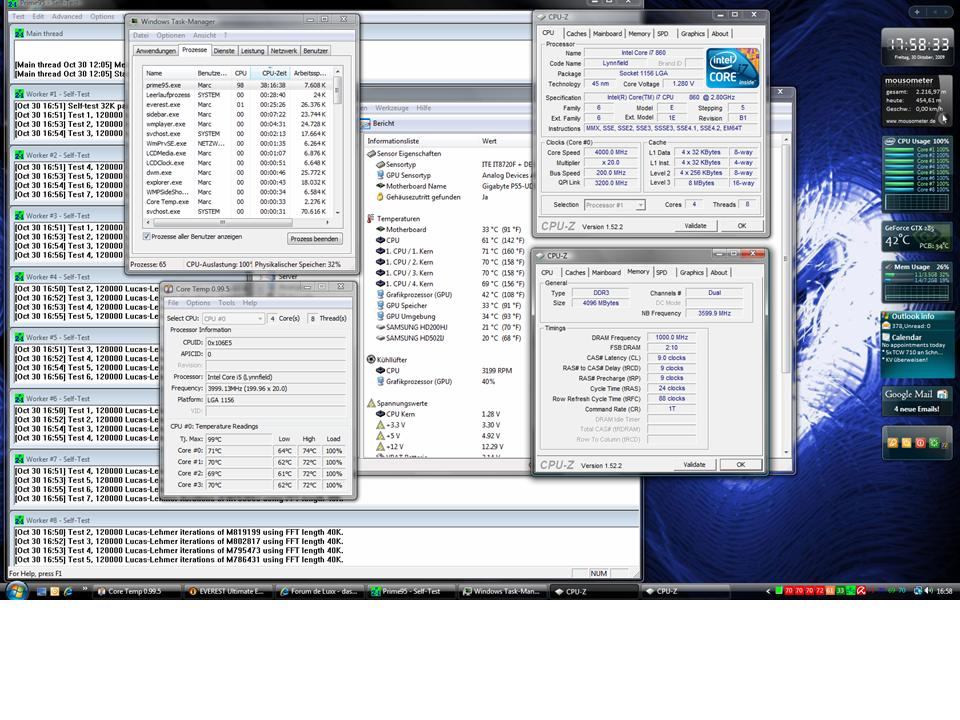Click the Temperaturen thermometer icon
The height and width of the screenshot is (720, 960).
coord(370,219)
